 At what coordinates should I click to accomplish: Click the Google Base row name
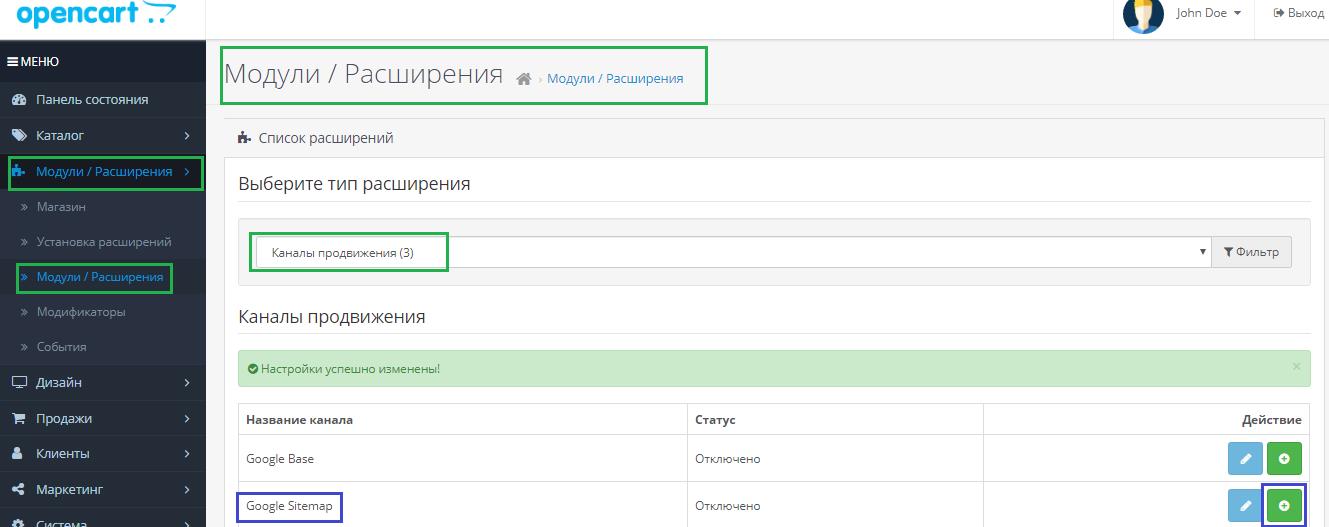pyautogui.click(x=281, y=459)
